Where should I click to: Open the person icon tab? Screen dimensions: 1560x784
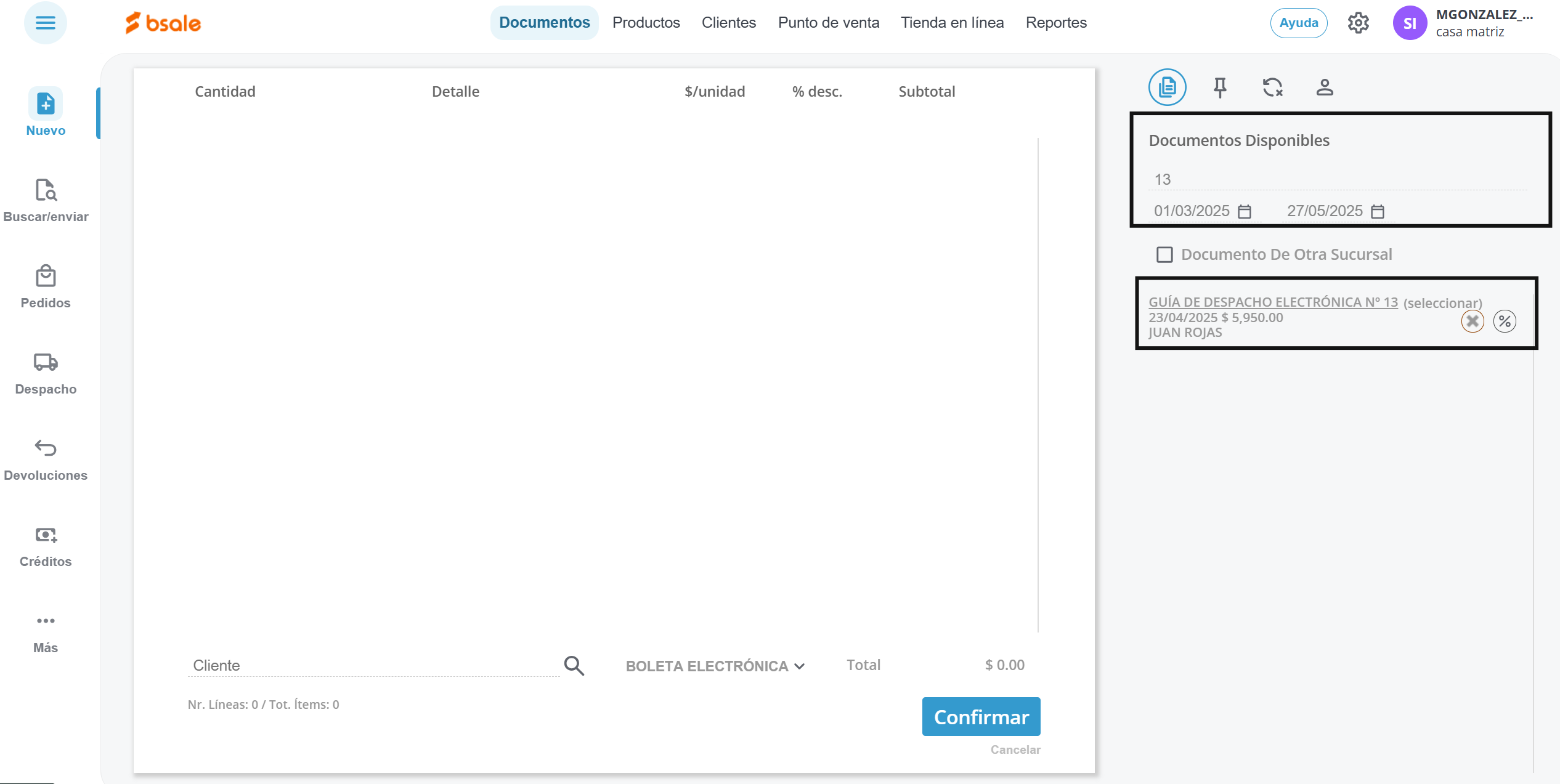point(1325,87)
